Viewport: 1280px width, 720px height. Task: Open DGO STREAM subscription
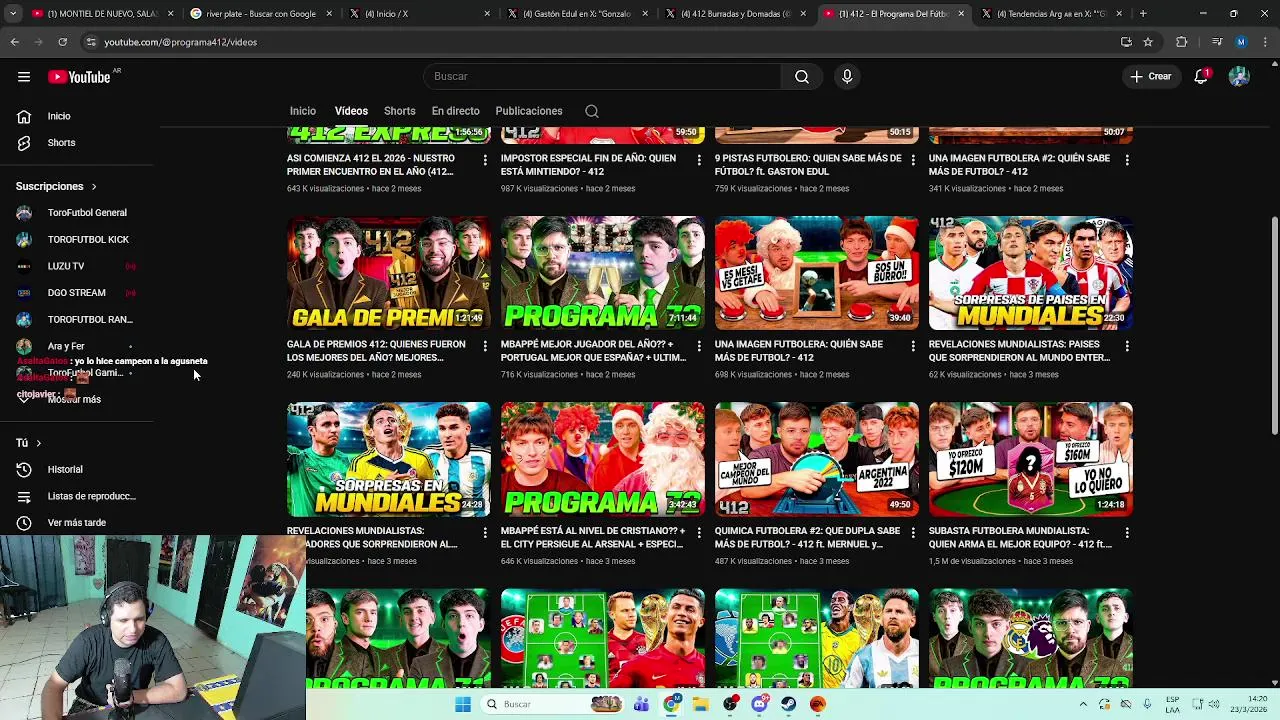click(x=76, y=293)
